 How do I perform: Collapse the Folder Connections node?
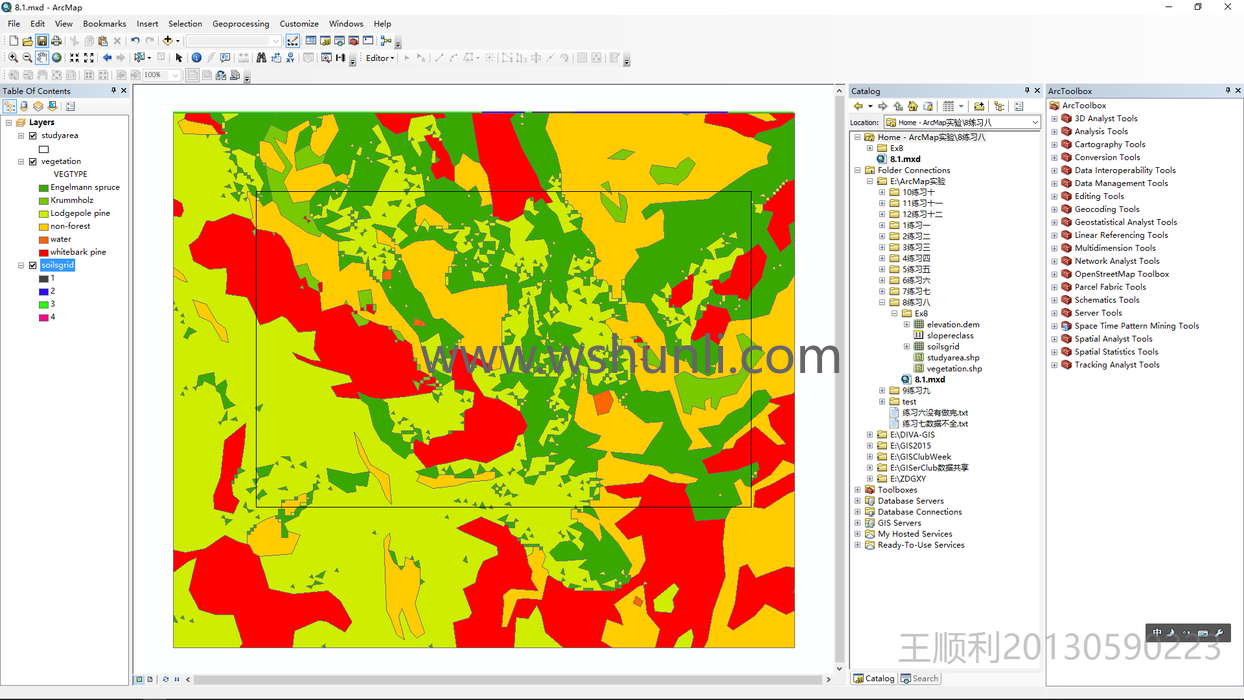click(858, 170)
